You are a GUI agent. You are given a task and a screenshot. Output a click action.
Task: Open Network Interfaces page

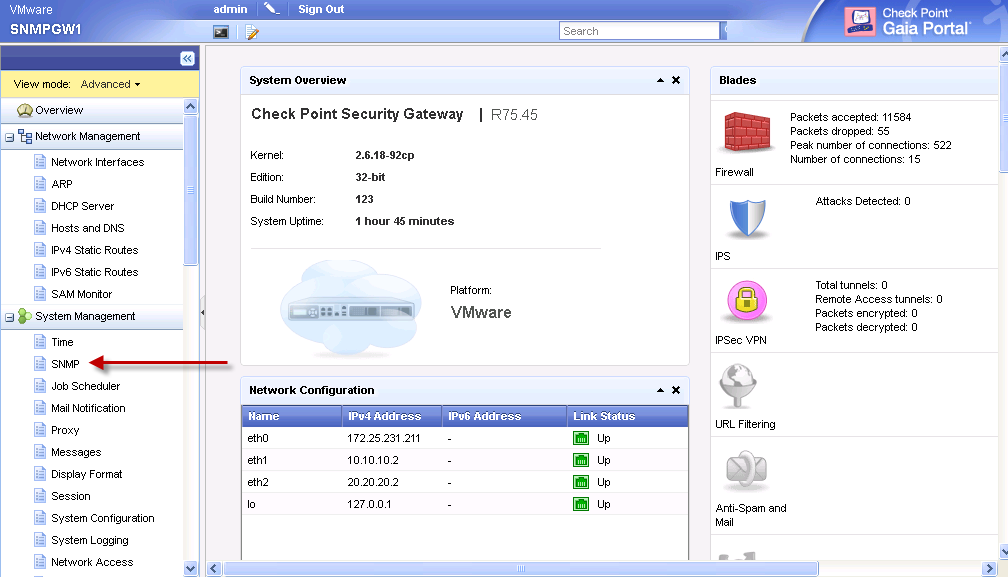click(x=98, y=163)
